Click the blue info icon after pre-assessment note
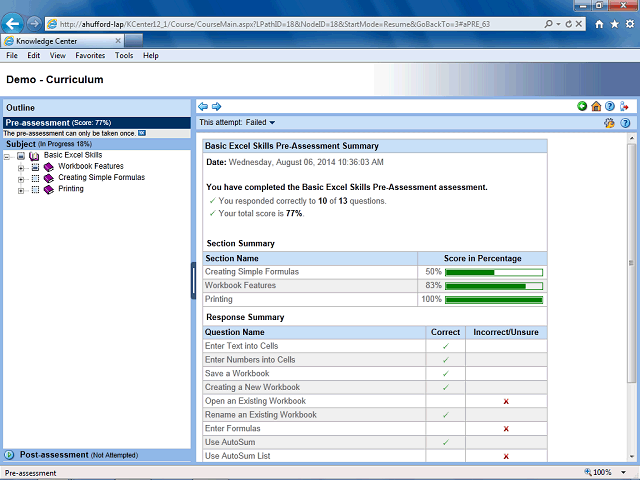The image size is (640, 480). pos(142,133)
